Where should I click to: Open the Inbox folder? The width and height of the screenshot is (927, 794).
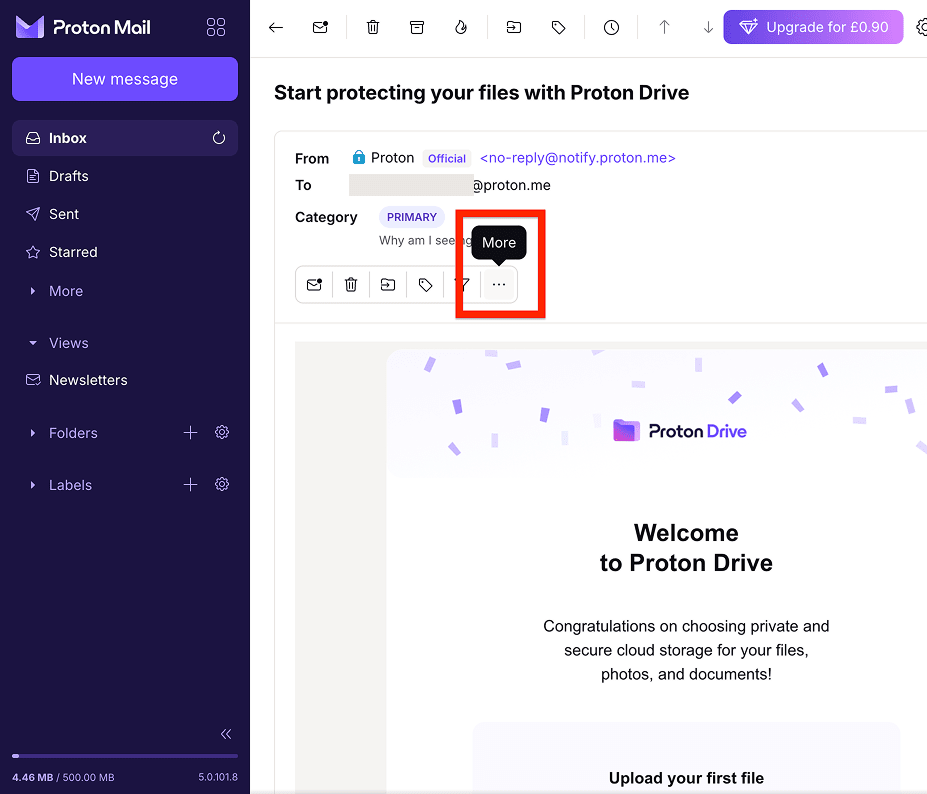pyautogui.click(x=125, y=138)
